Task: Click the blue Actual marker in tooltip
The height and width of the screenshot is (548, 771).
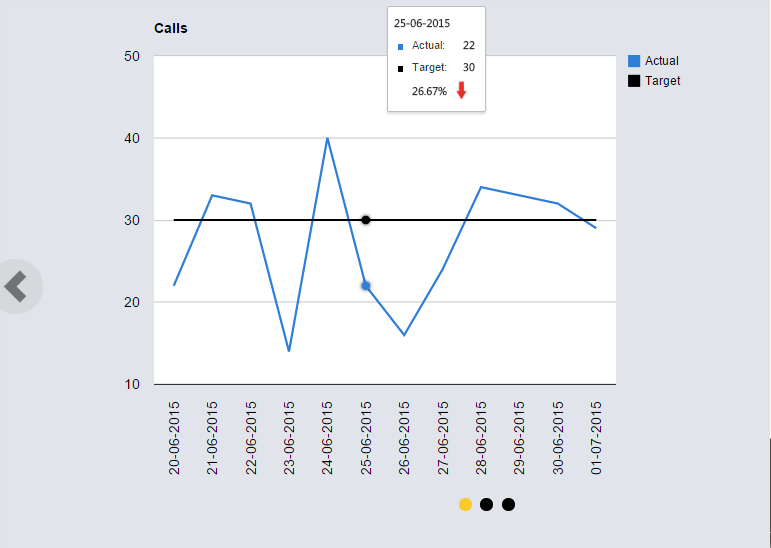Action: click(x=401, y=46)
